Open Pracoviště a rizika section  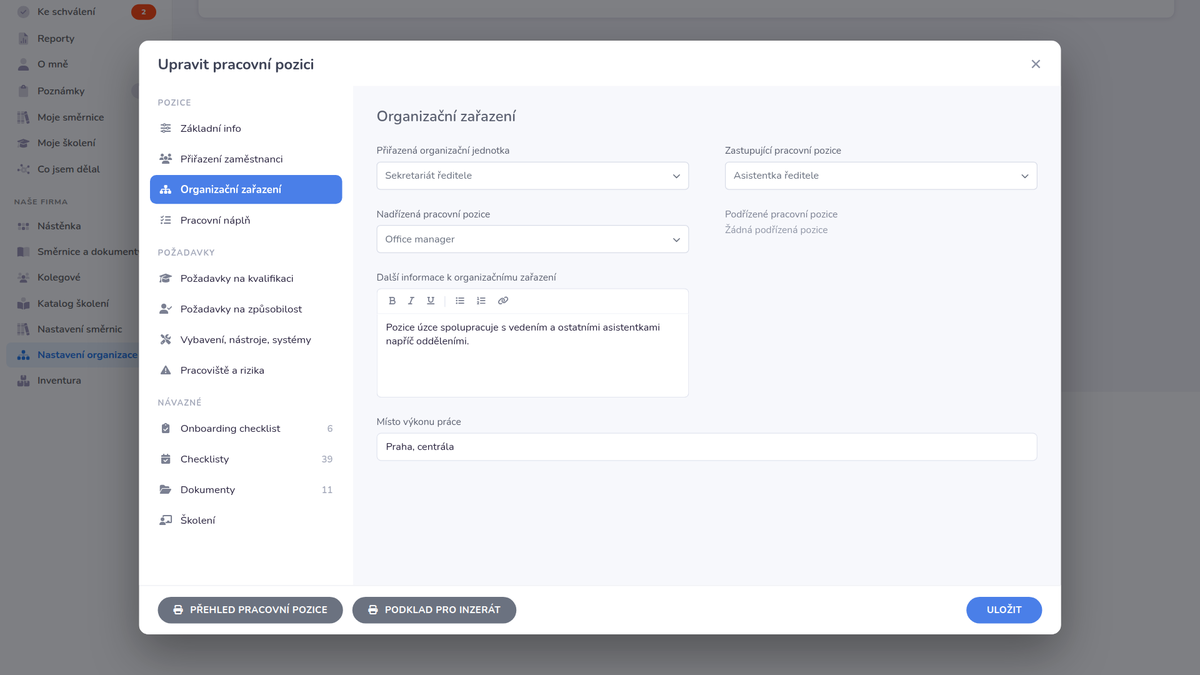point(246,371)
